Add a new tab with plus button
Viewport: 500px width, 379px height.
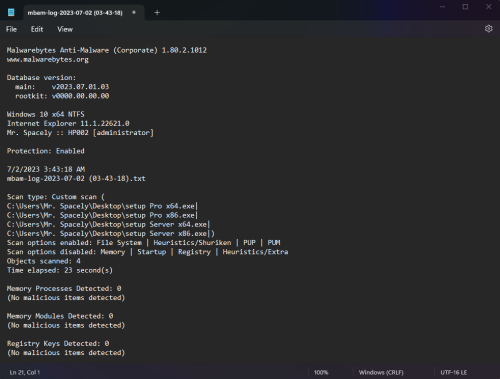[157, 13]
